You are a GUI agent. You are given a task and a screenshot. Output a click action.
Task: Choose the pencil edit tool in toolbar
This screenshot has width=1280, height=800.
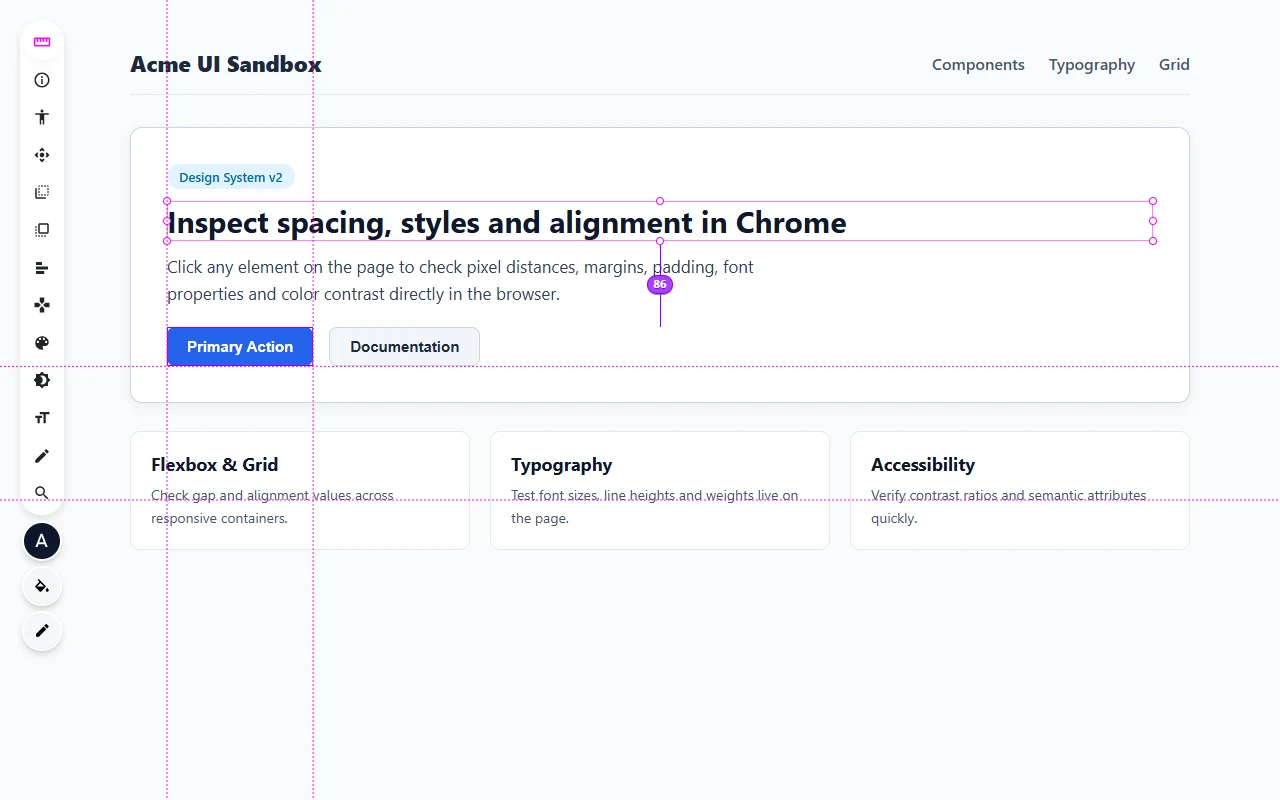(42, 456)
